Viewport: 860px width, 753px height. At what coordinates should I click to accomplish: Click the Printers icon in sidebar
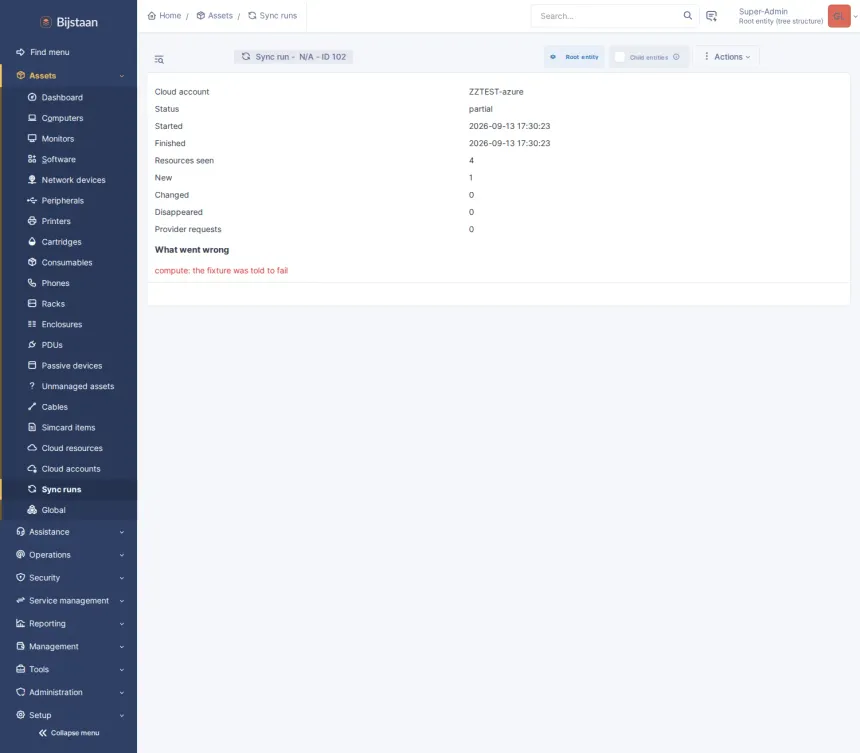point(32,221)
